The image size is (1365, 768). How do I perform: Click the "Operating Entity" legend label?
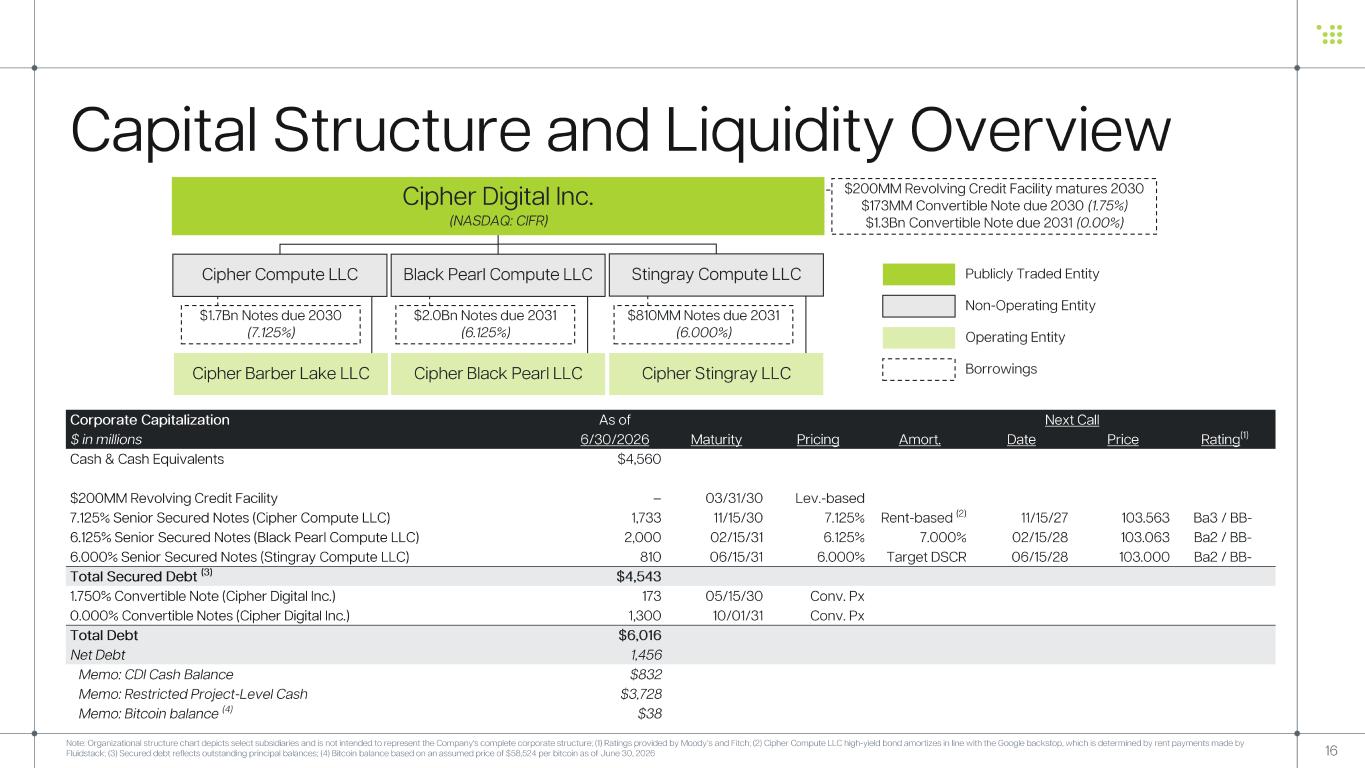1015,338
